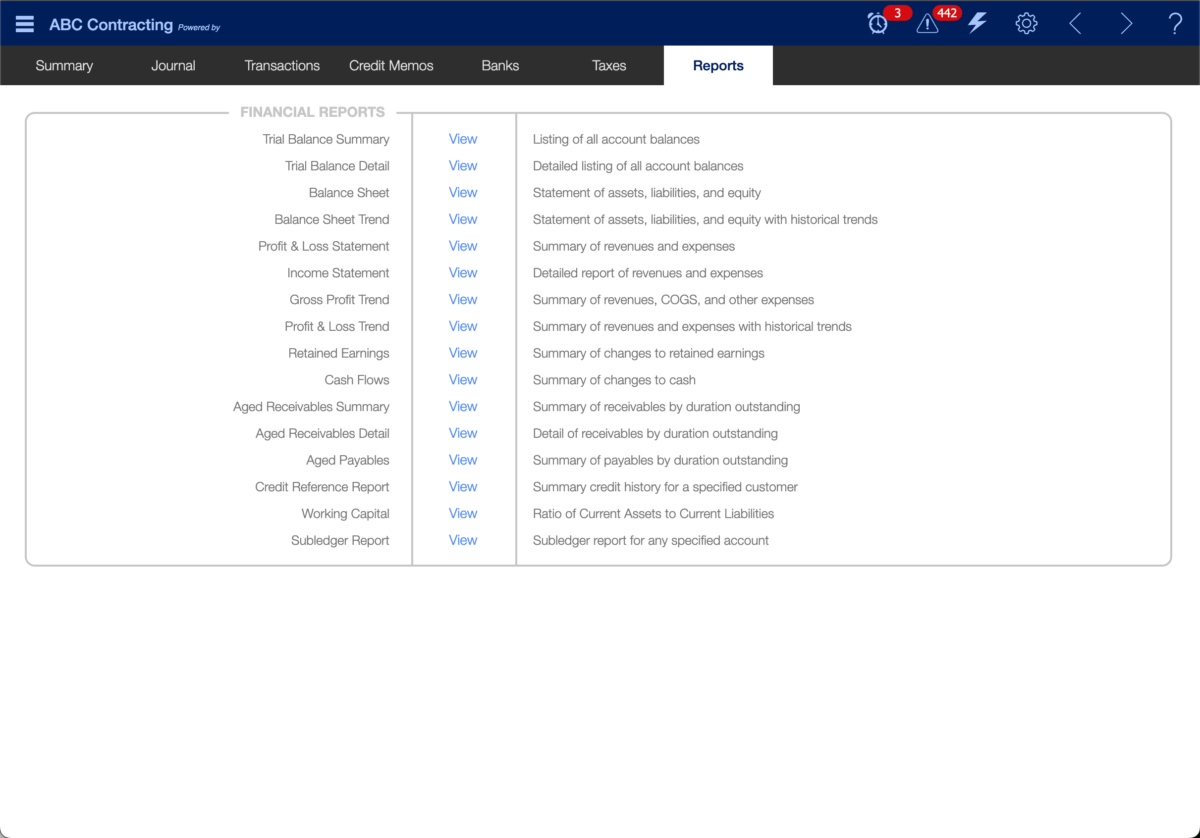The height and width of the screenshot is (838, 1200).
Task: Go to the Banks tab
Action: [500, 66]
